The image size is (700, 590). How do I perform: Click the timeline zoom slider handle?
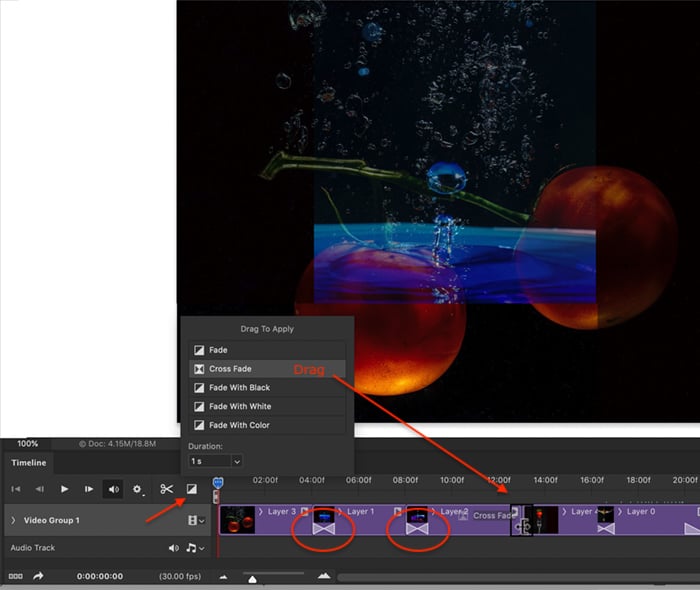(252, 579)
